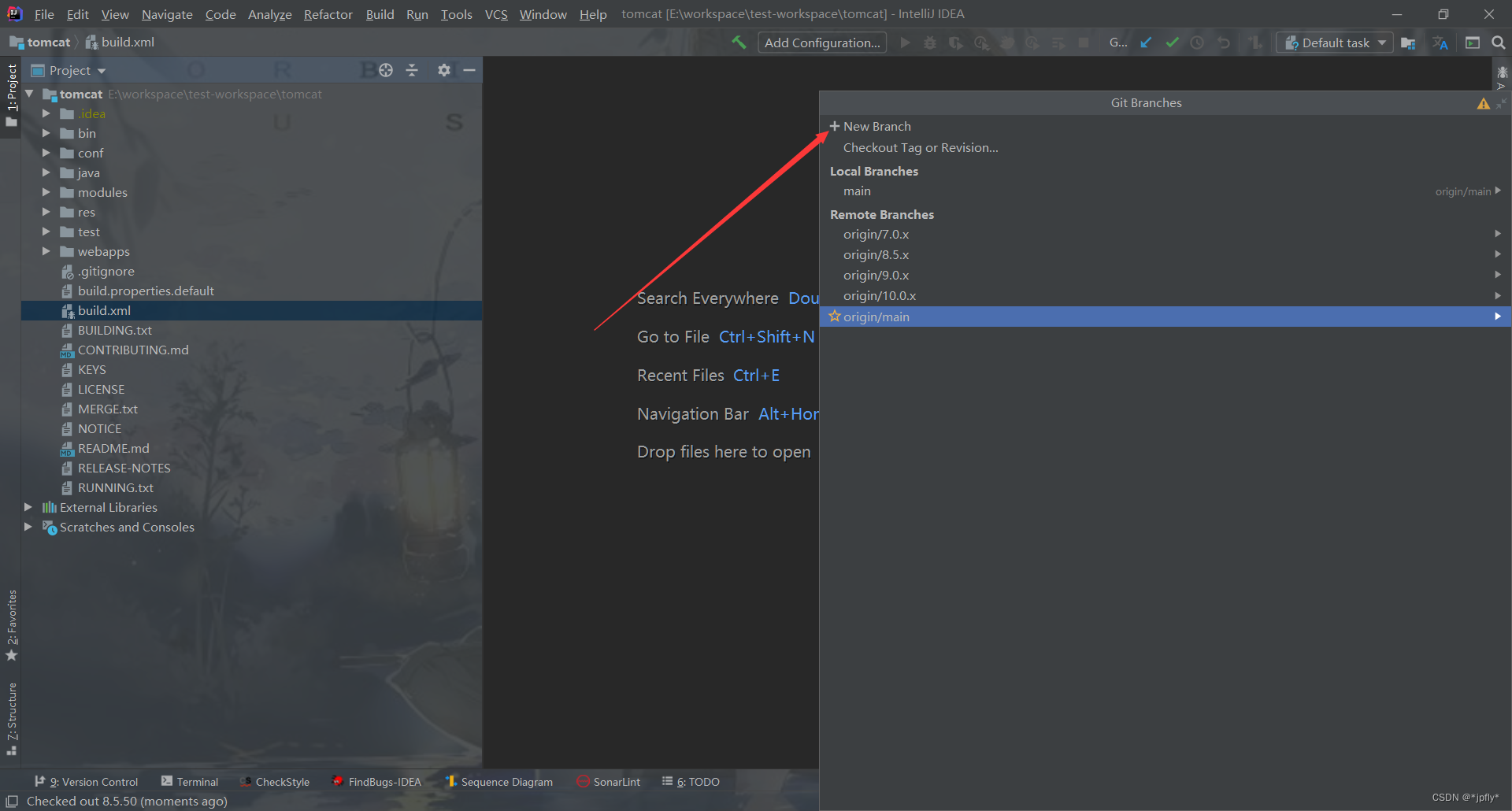Open the Default task dropdown
Screen dimensions: 1512x811
tap(1335, 43)
